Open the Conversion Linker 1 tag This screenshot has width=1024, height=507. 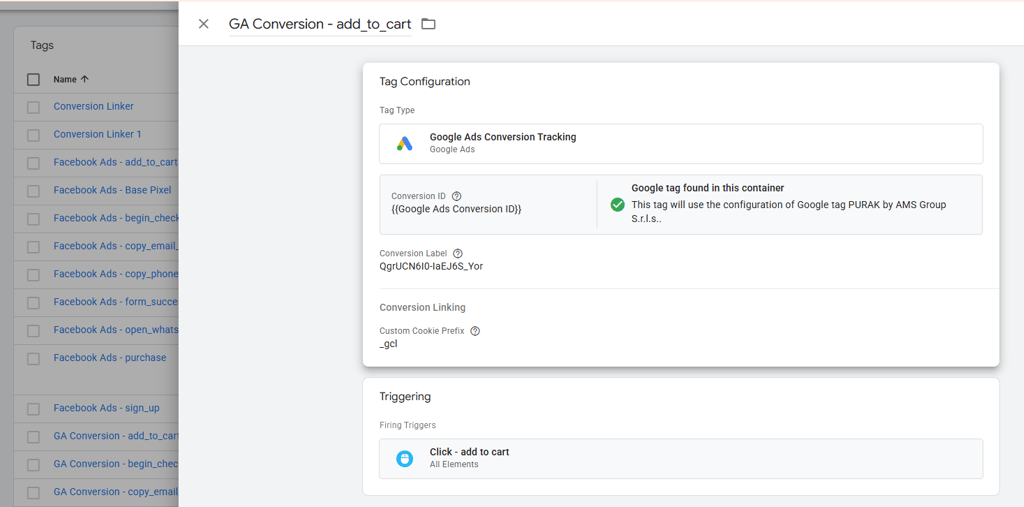[x=97, y=134]
